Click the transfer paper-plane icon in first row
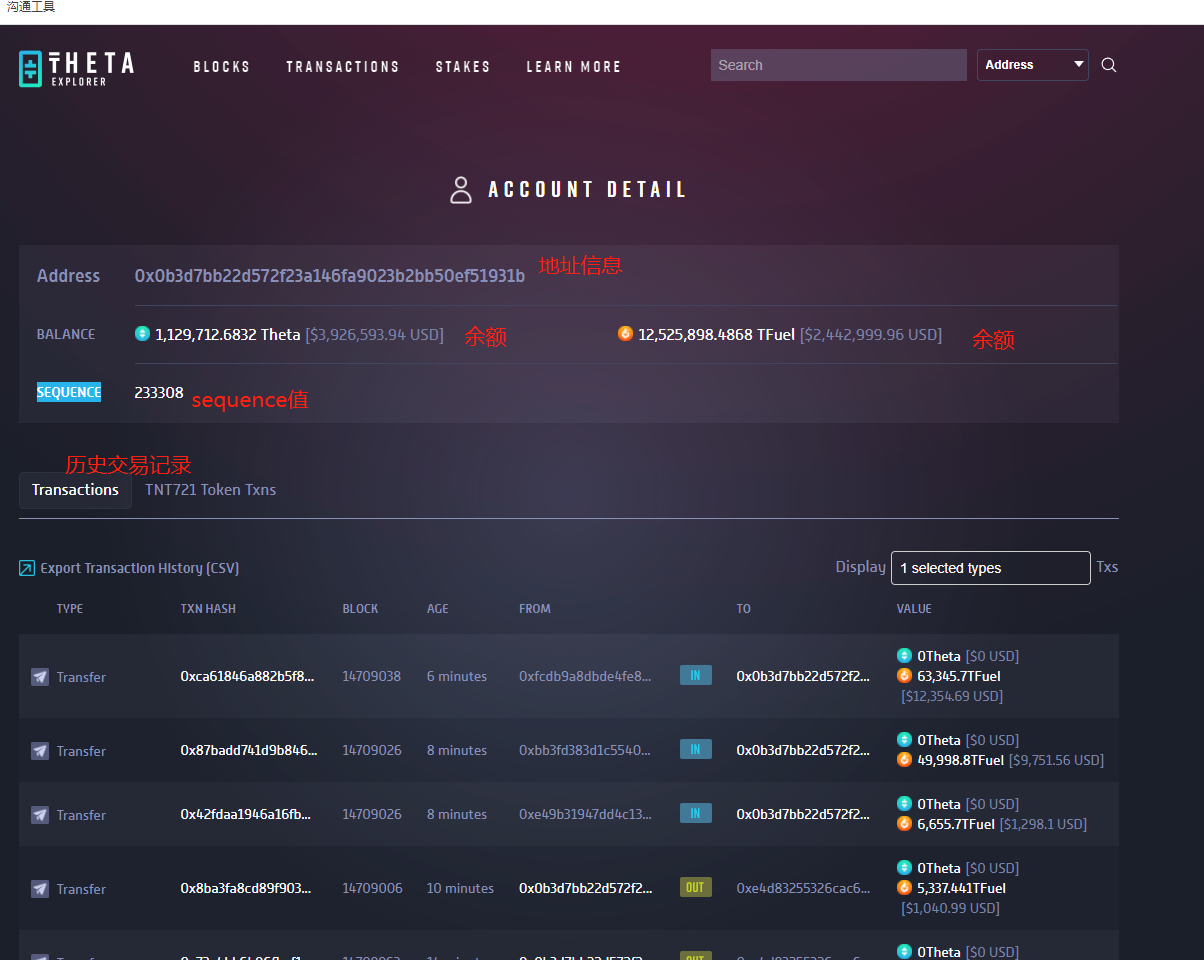This screenshot has width=1204, height=960. (40, 677)
